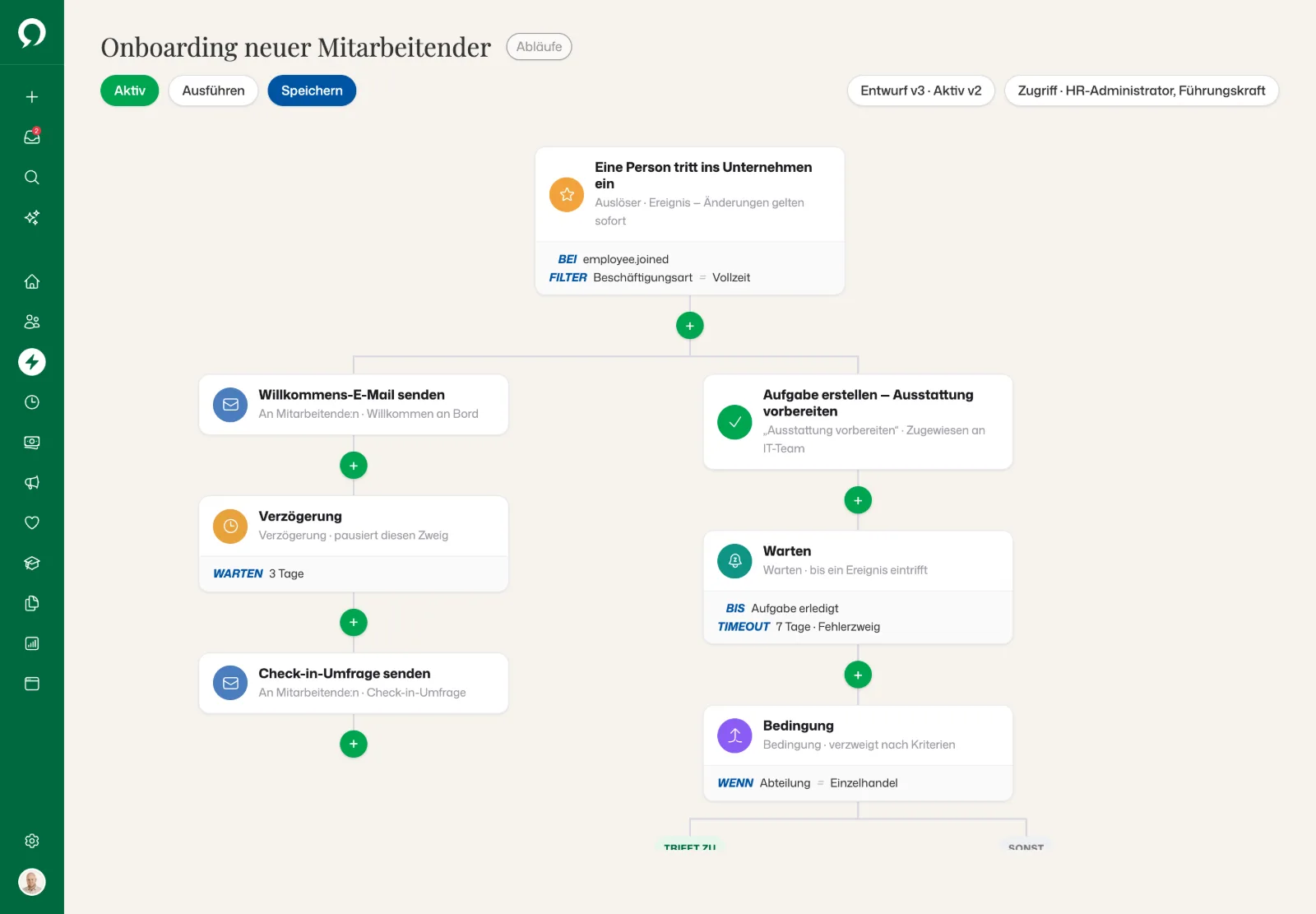The width and height of the screenshot is (1316, 914).
Task: Add a step below the Verzögerung node
Action: click(x=354, y=623)
